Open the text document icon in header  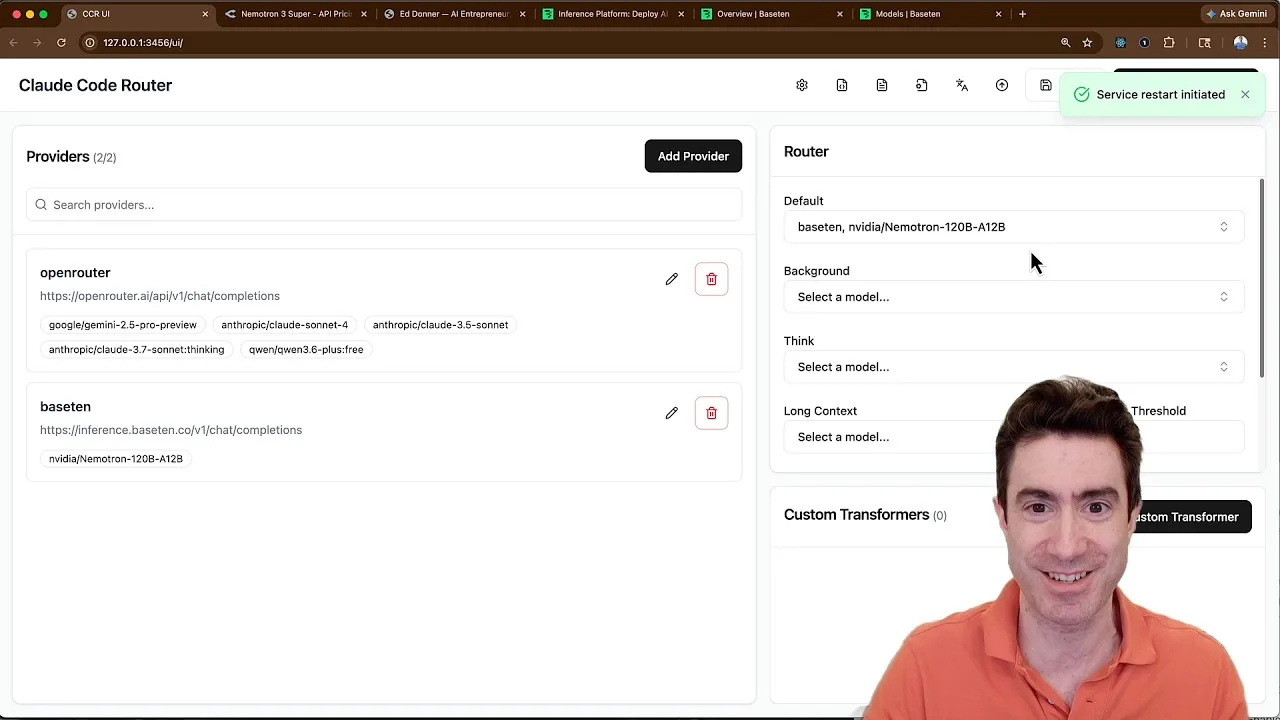point(882,85)
